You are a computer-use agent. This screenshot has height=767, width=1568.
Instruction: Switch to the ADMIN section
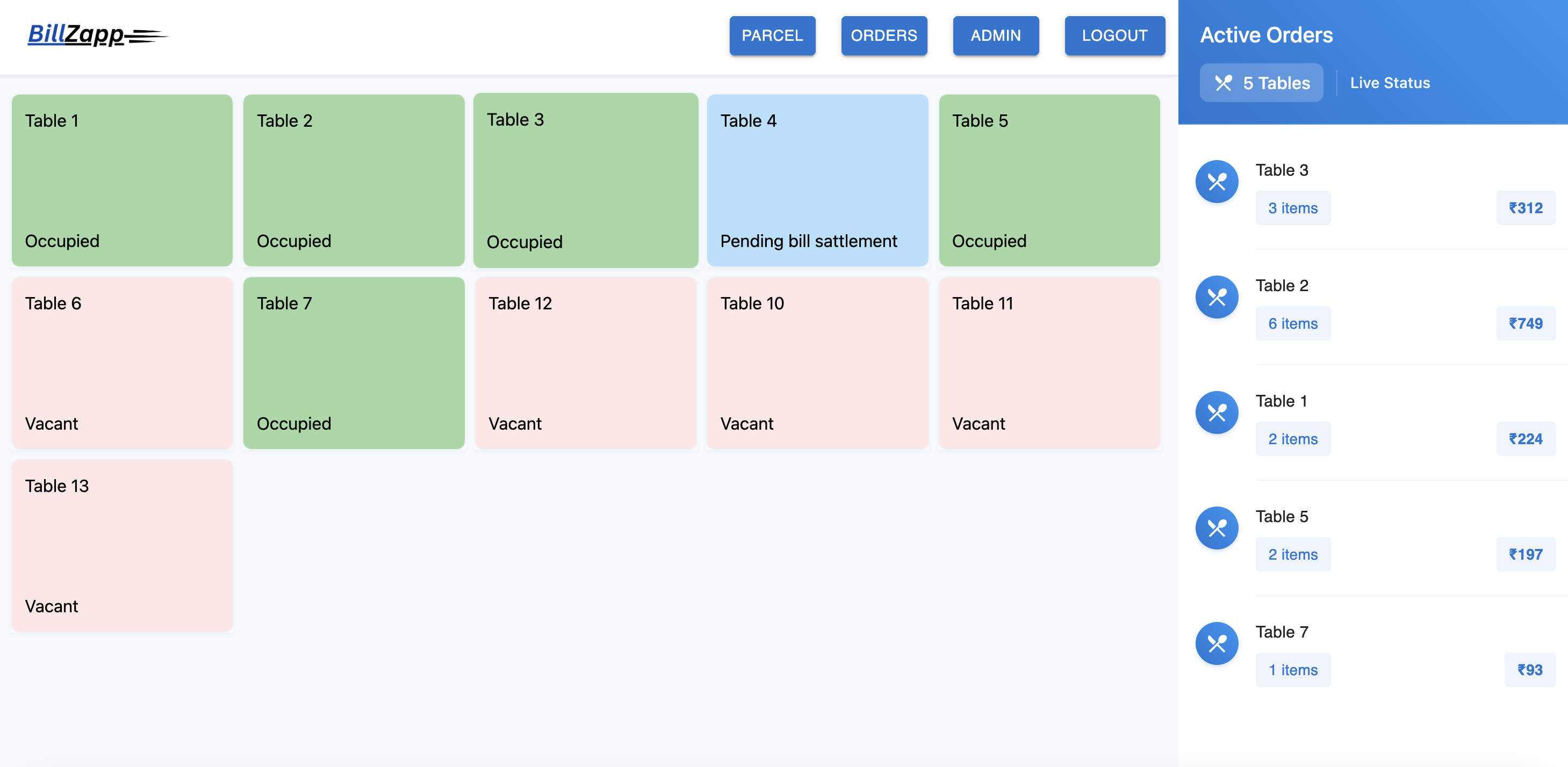point(995,35)
